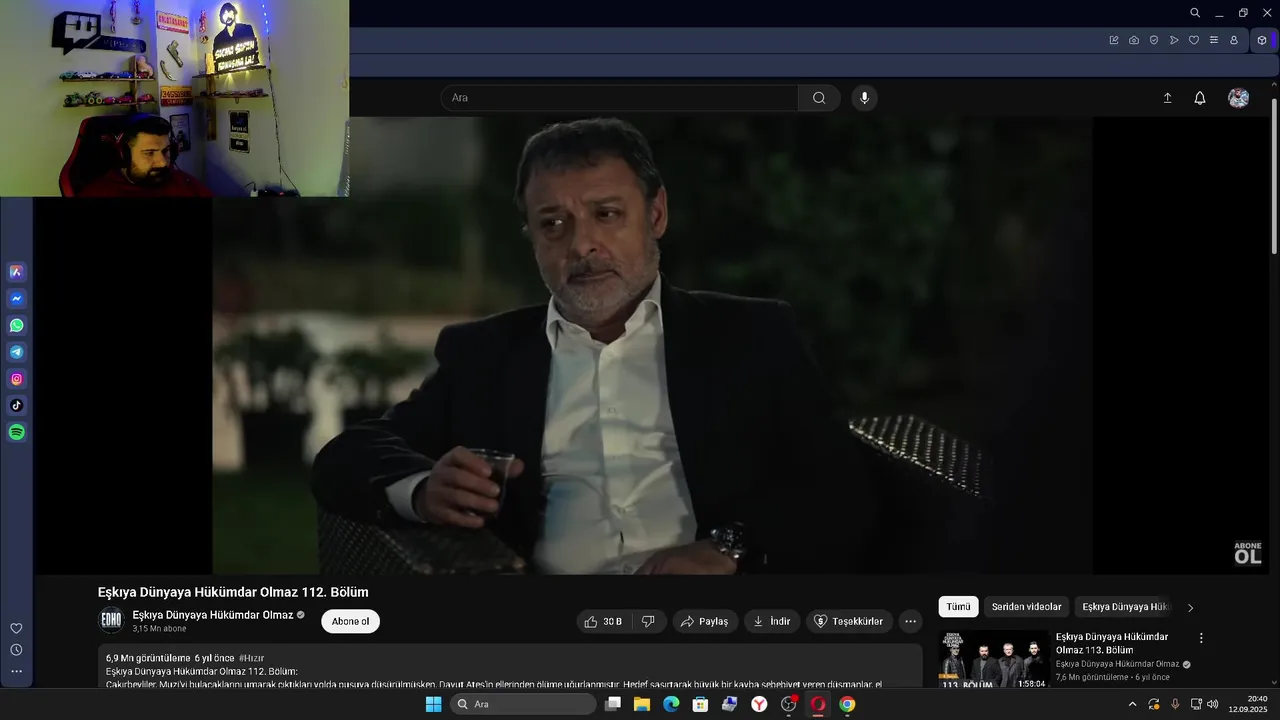
Task: Open Aria AI in Opera sidebar
Action: (16, 272)
